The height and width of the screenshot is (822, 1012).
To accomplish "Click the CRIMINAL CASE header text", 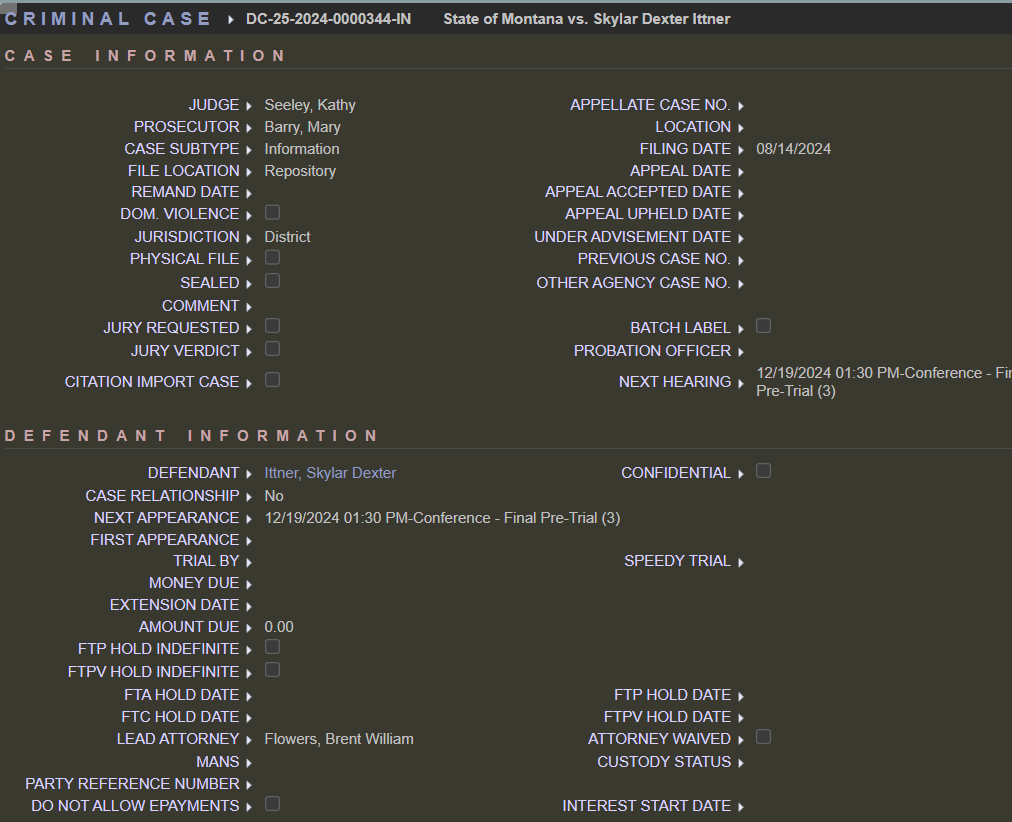I will click(x=108, y=19).
